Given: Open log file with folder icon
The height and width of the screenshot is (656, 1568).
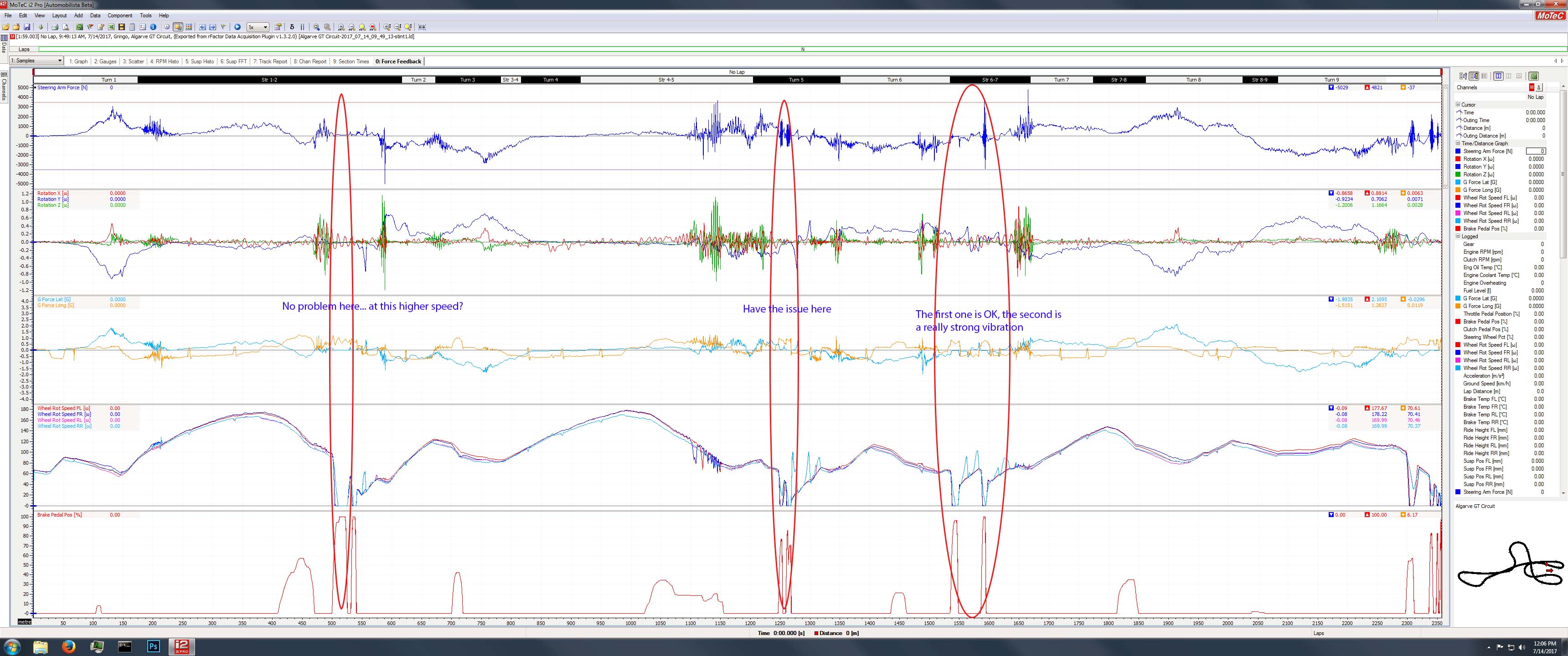Looking at the screenshot, I should 6,27.
